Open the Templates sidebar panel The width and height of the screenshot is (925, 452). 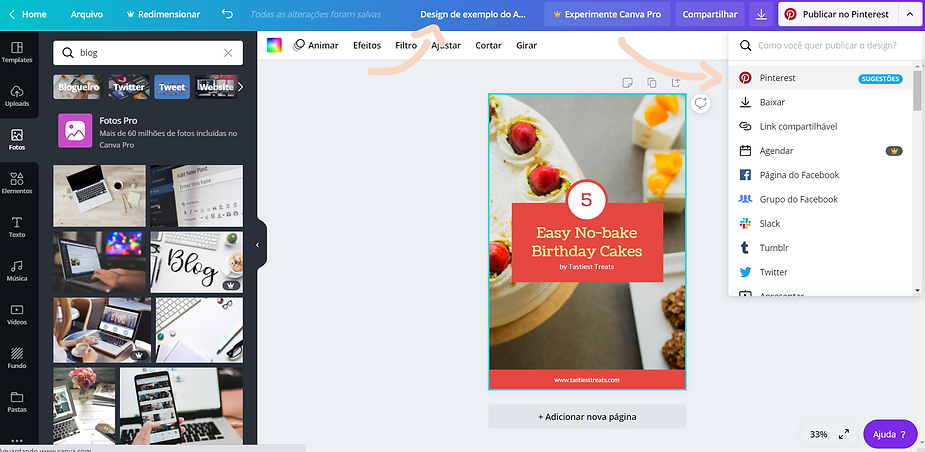[x=17, y=52]
